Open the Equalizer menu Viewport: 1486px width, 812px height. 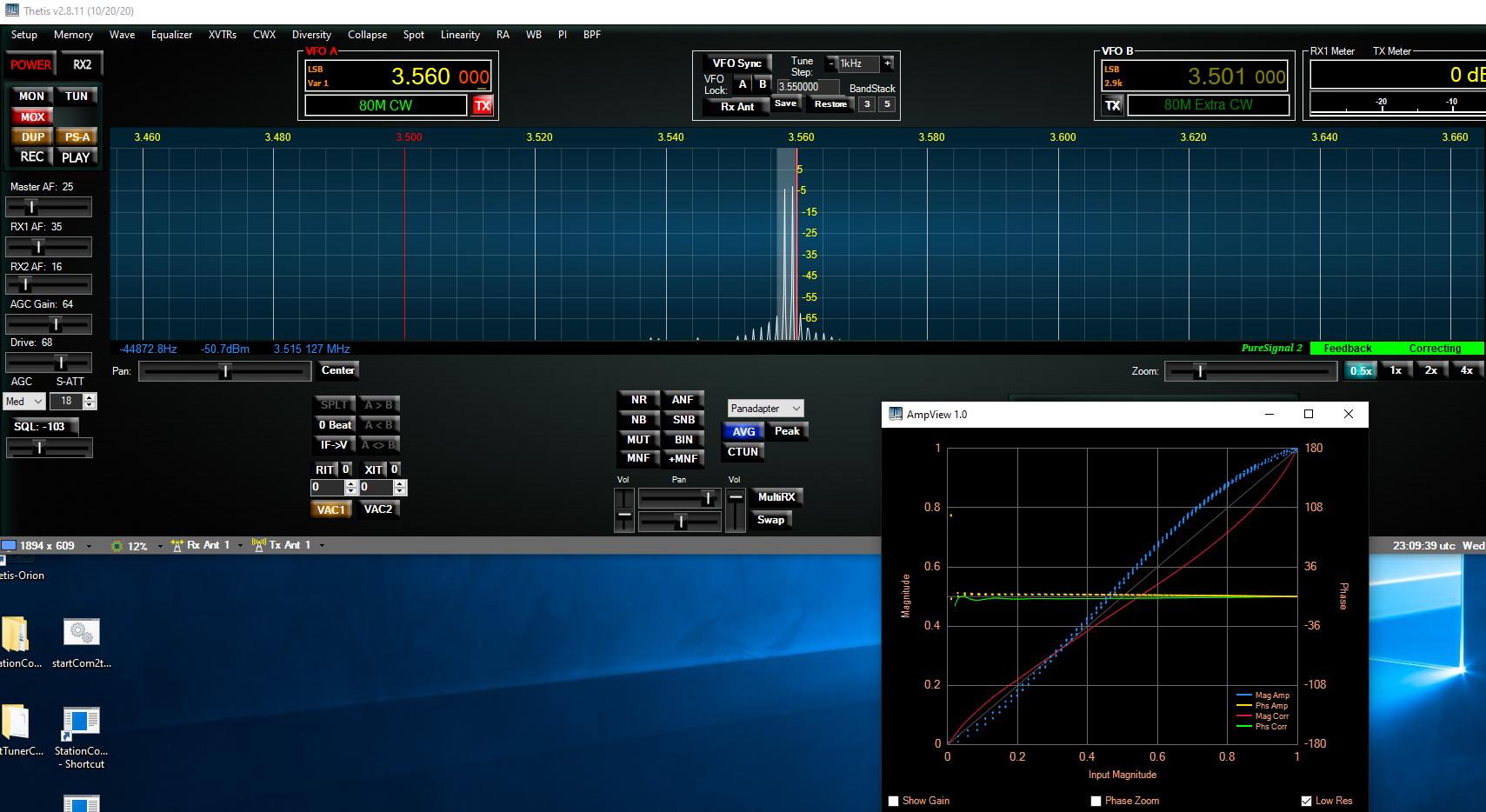pos(171,35)
